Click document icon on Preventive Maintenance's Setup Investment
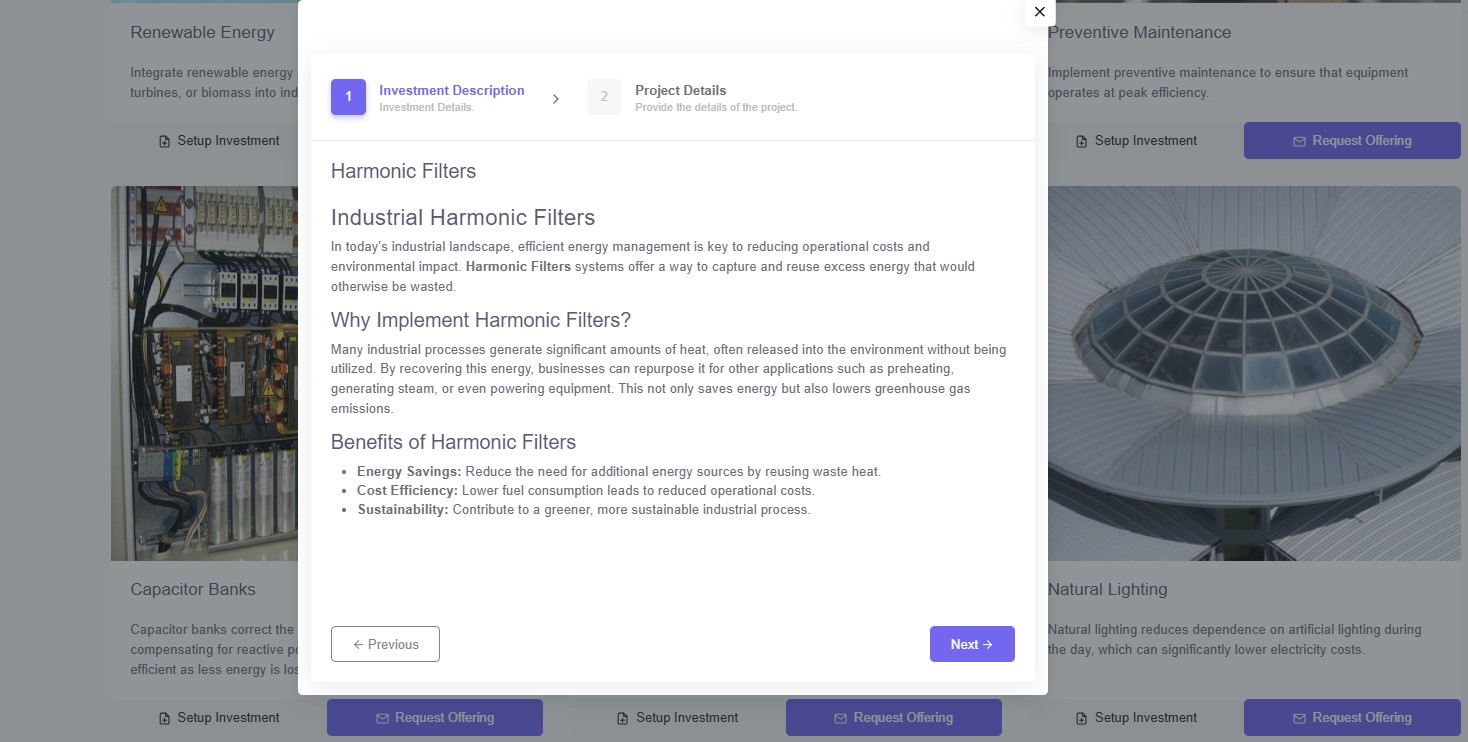Viewport: 1468px width, 742px height. click(x=1081, y=141)
